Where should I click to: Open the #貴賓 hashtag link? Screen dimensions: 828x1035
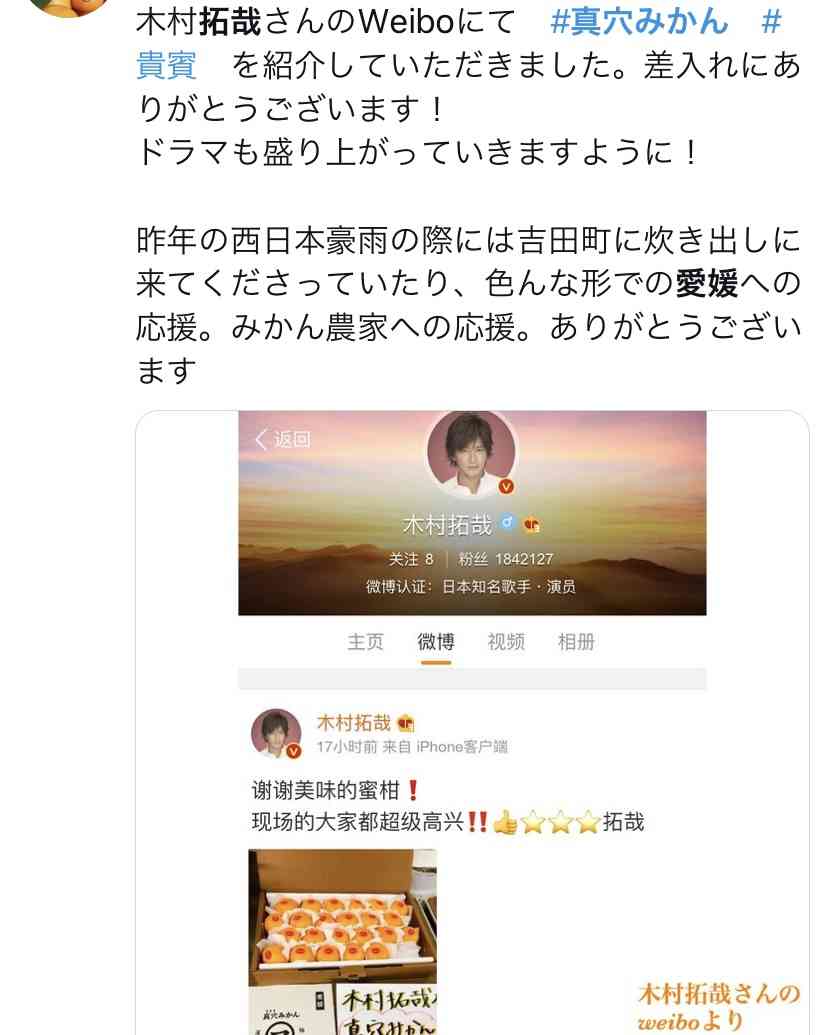(166, 65)
